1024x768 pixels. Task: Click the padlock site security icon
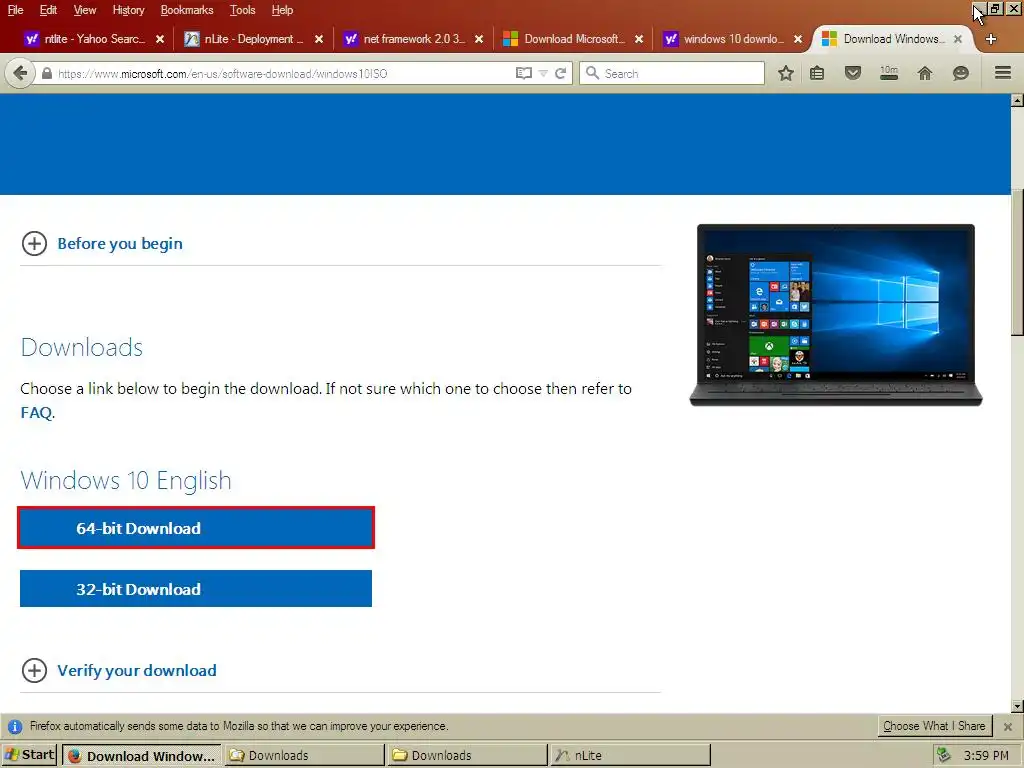(x=46, y=74)
